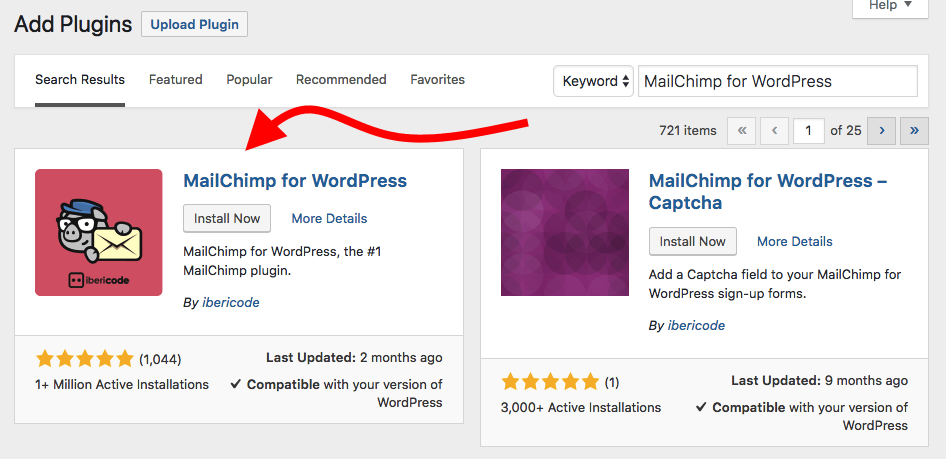Viewport: 946px width, 459px height.
Task: Open ibericode author link for MailChimp for WordPress
Action: point(230,302)
